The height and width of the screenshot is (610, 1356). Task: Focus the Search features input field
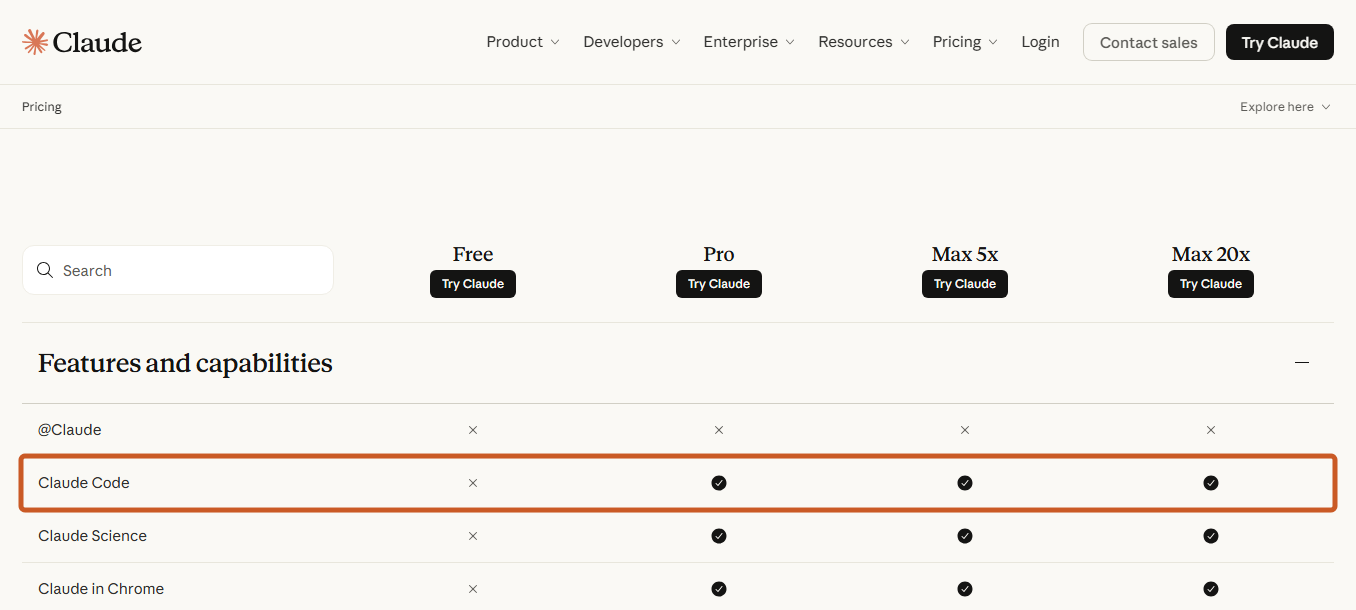pos(178,270)
